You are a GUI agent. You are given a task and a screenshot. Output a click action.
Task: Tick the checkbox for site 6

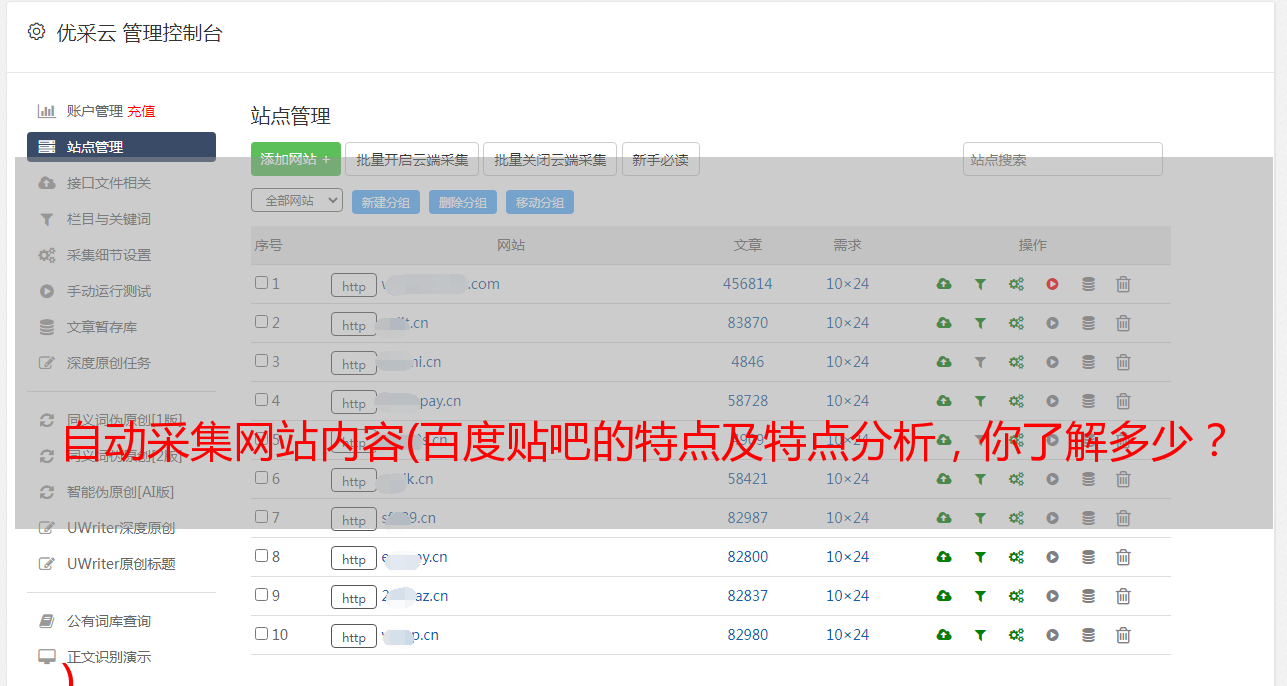point(261,478)
